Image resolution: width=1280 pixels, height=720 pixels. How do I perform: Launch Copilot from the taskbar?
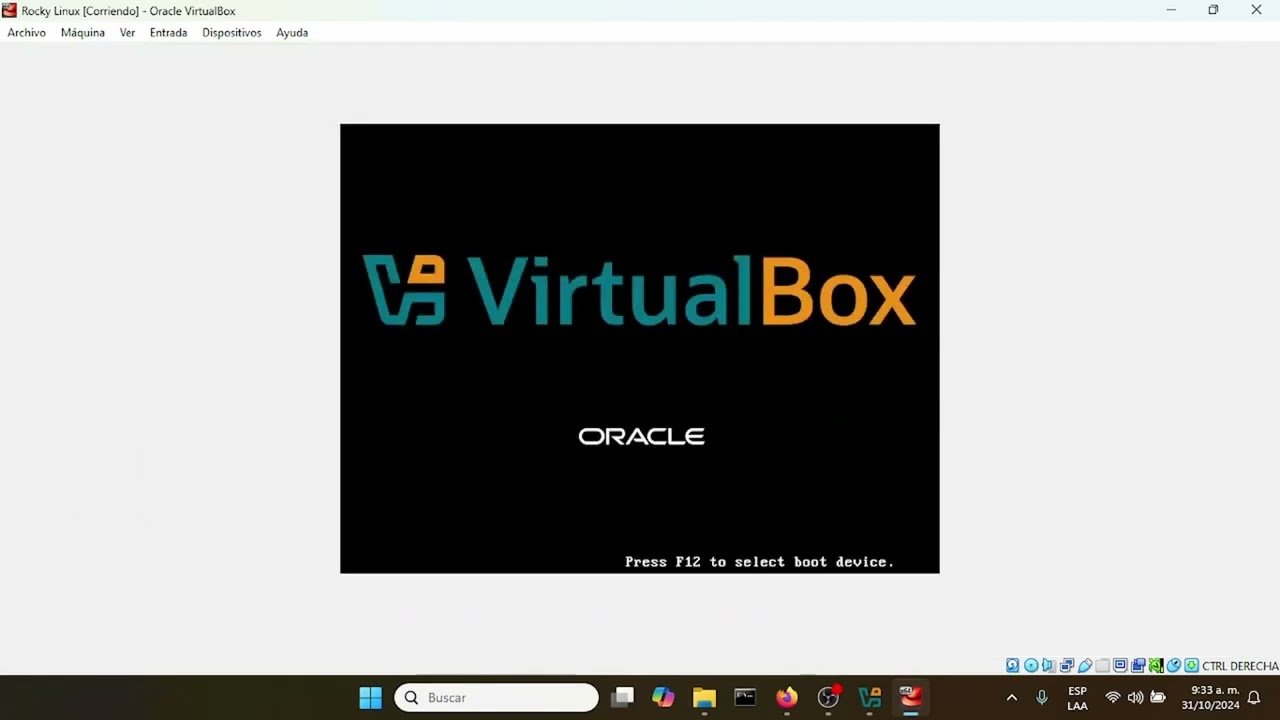click(x=663, y=697)
